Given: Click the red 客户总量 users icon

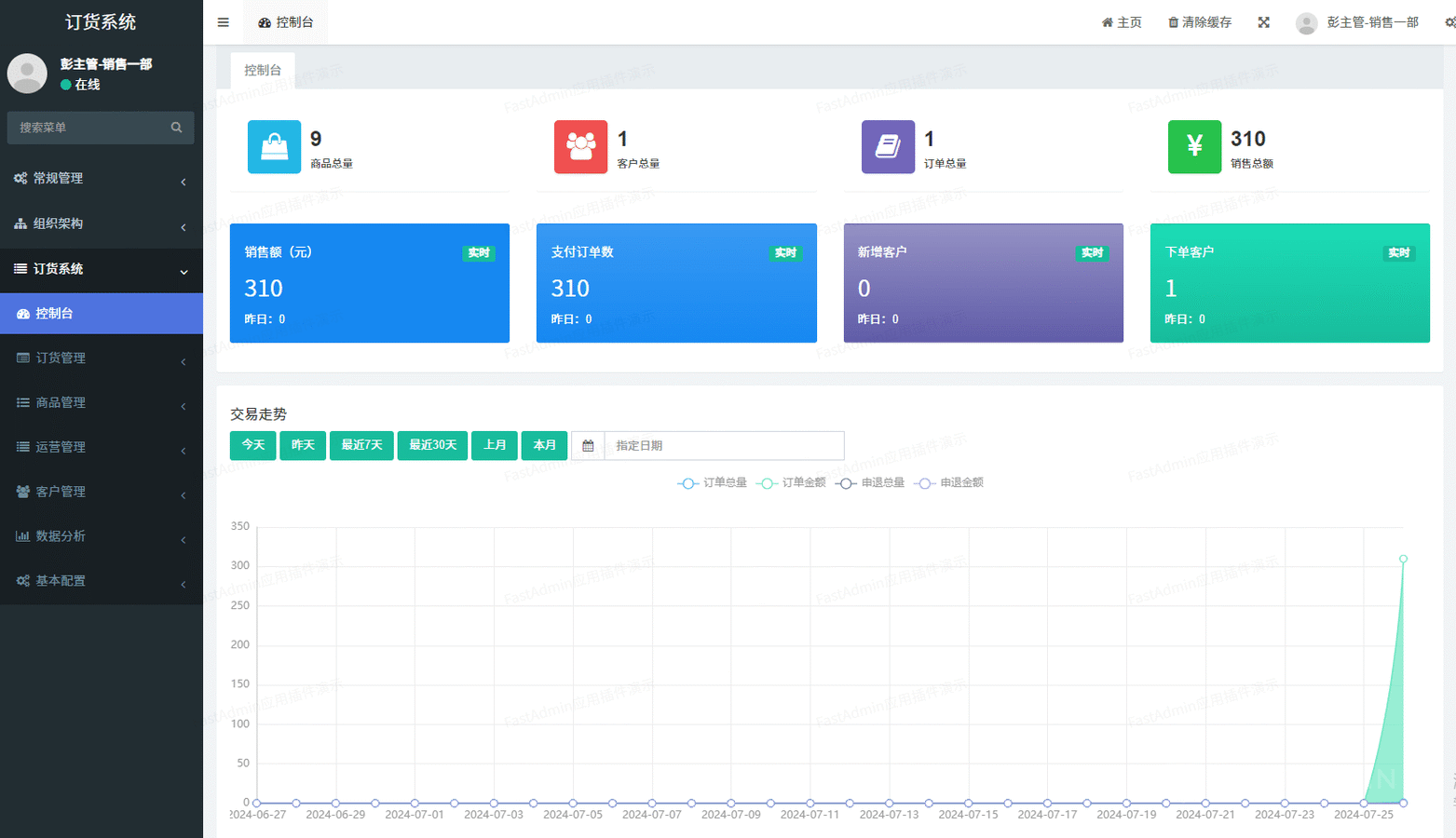Looking at the screenshot, I should coord(580,147).
